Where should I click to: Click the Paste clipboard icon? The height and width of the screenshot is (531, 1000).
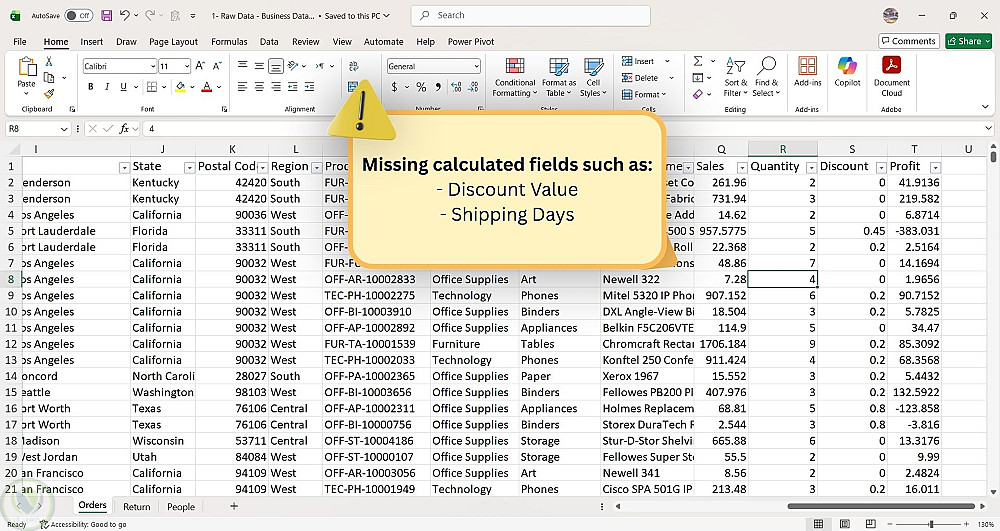[27, 67]
